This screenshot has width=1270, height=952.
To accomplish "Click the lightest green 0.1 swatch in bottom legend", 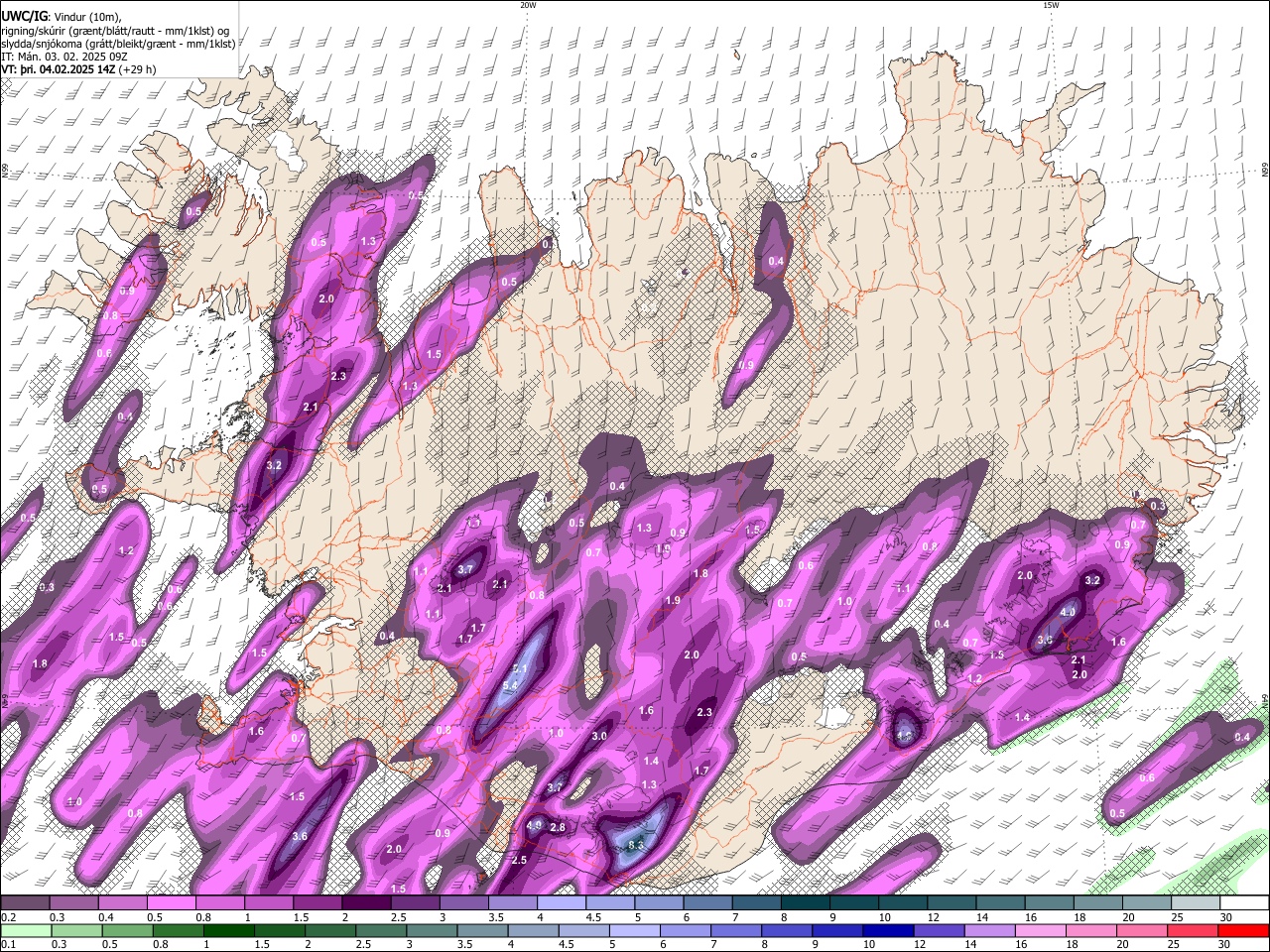I will 26,930.
